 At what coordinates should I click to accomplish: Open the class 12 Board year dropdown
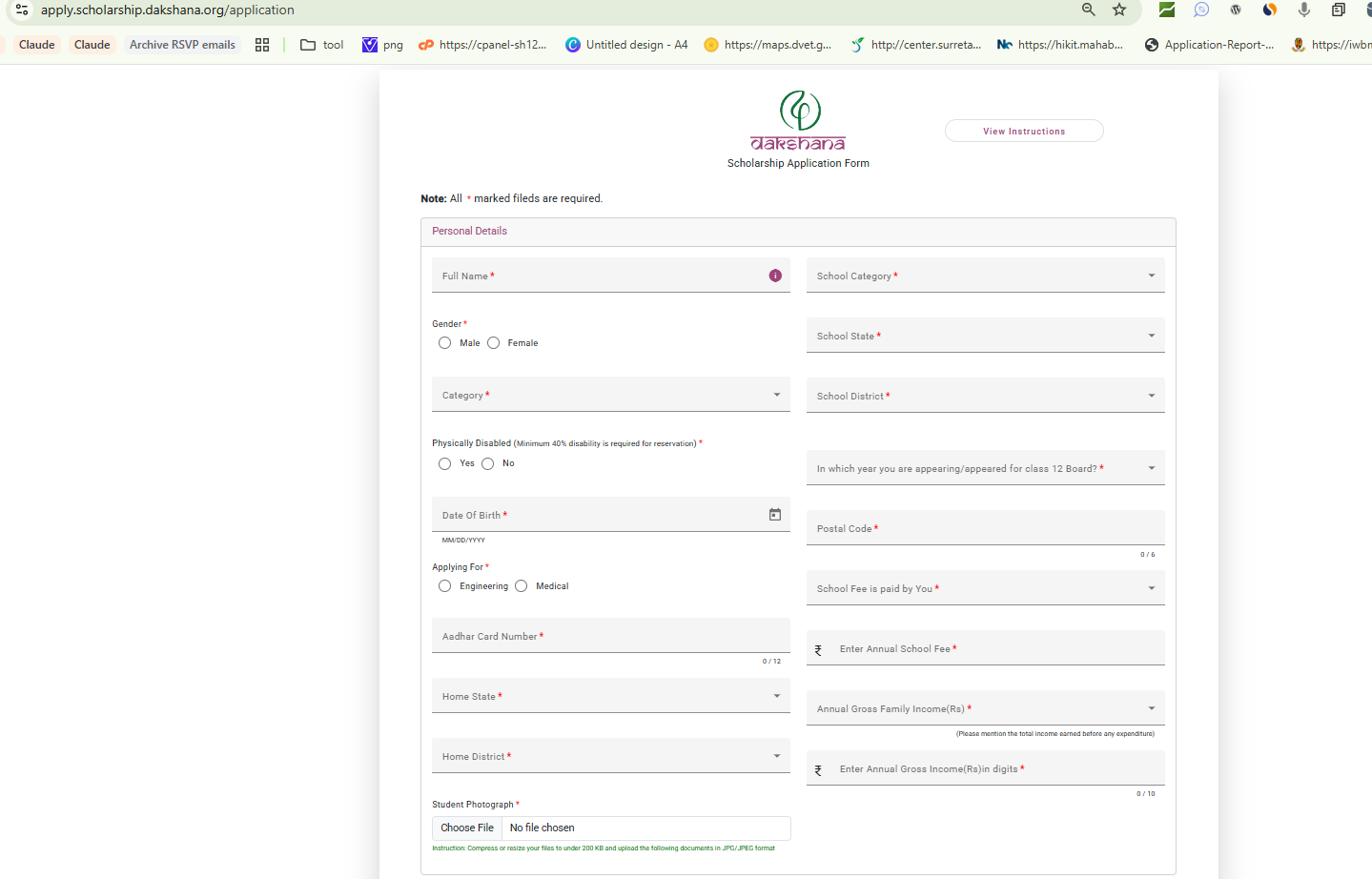[986, 468]
